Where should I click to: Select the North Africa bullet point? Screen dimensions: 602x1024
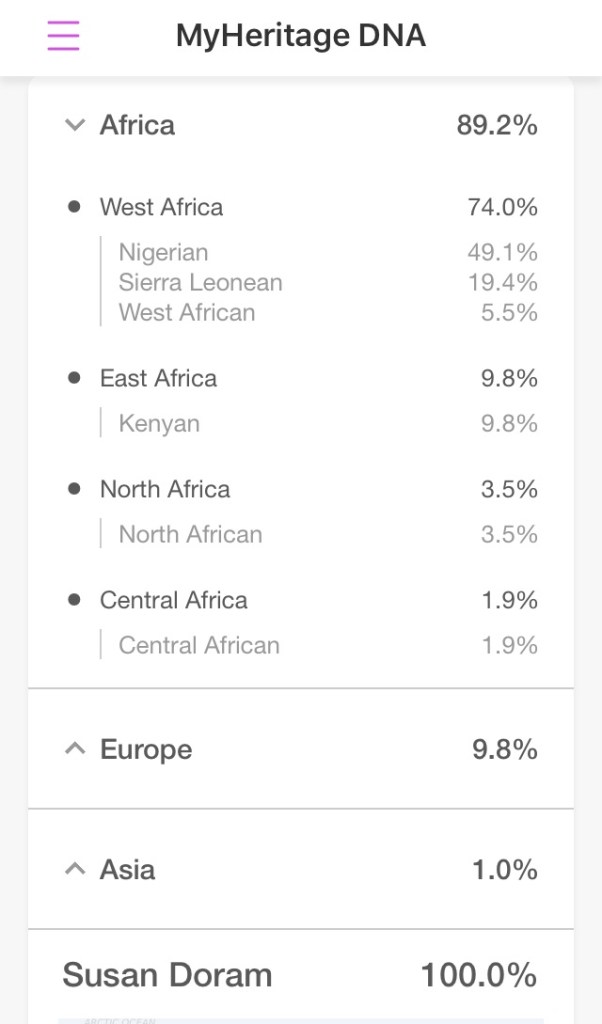point(74,489)
